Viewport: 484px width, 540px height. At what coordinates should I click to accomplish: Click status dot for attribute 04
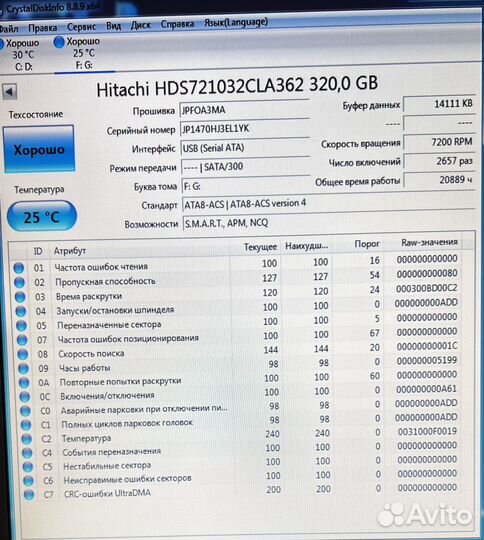[x=21, y=311]
